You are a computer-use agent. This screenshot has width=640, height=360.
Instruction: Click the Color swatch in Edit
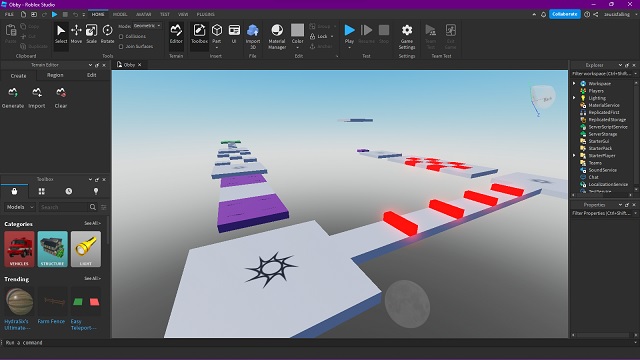coord(298,30)
